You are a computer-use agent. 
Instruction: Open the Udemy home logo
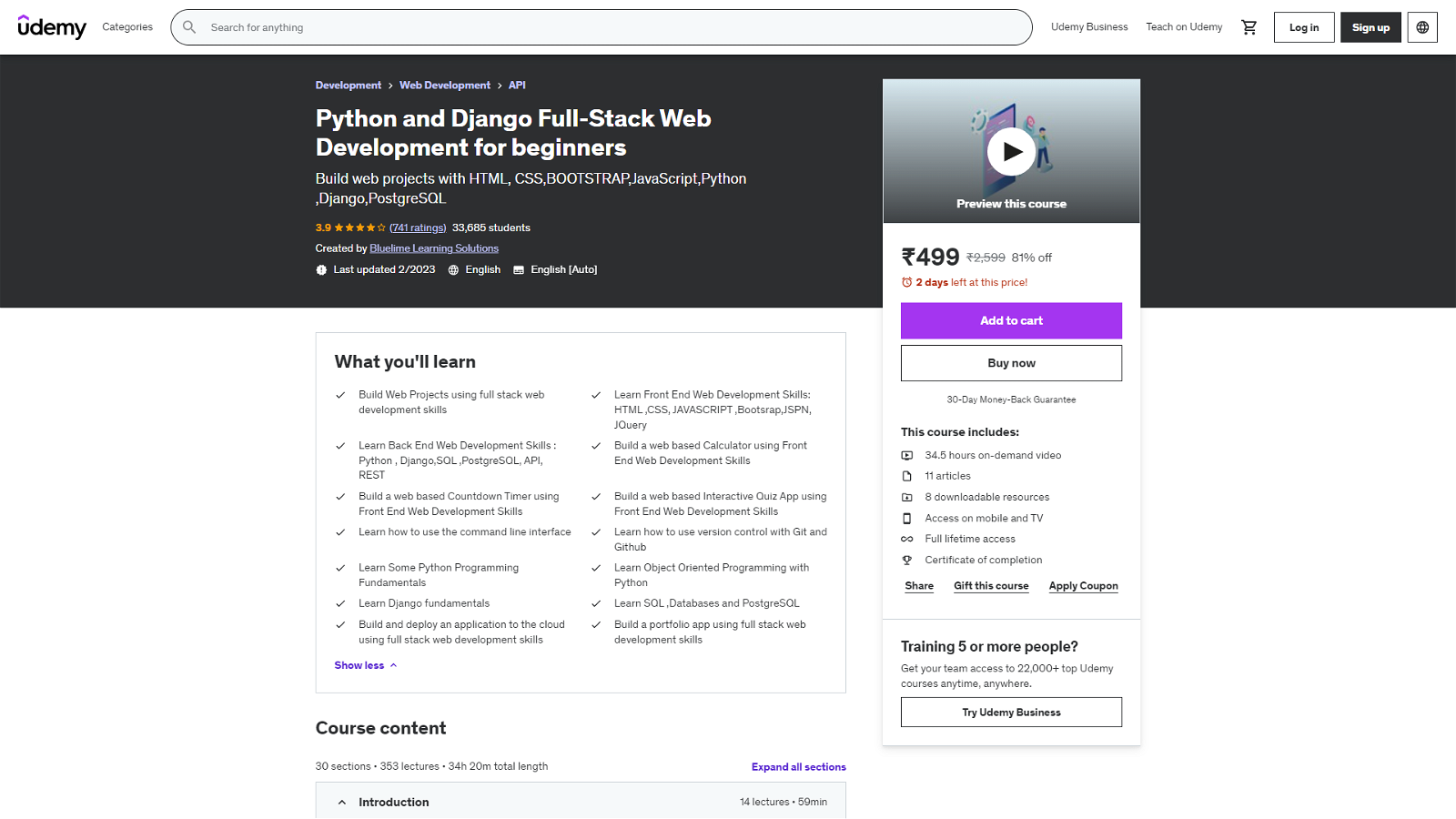52,27
